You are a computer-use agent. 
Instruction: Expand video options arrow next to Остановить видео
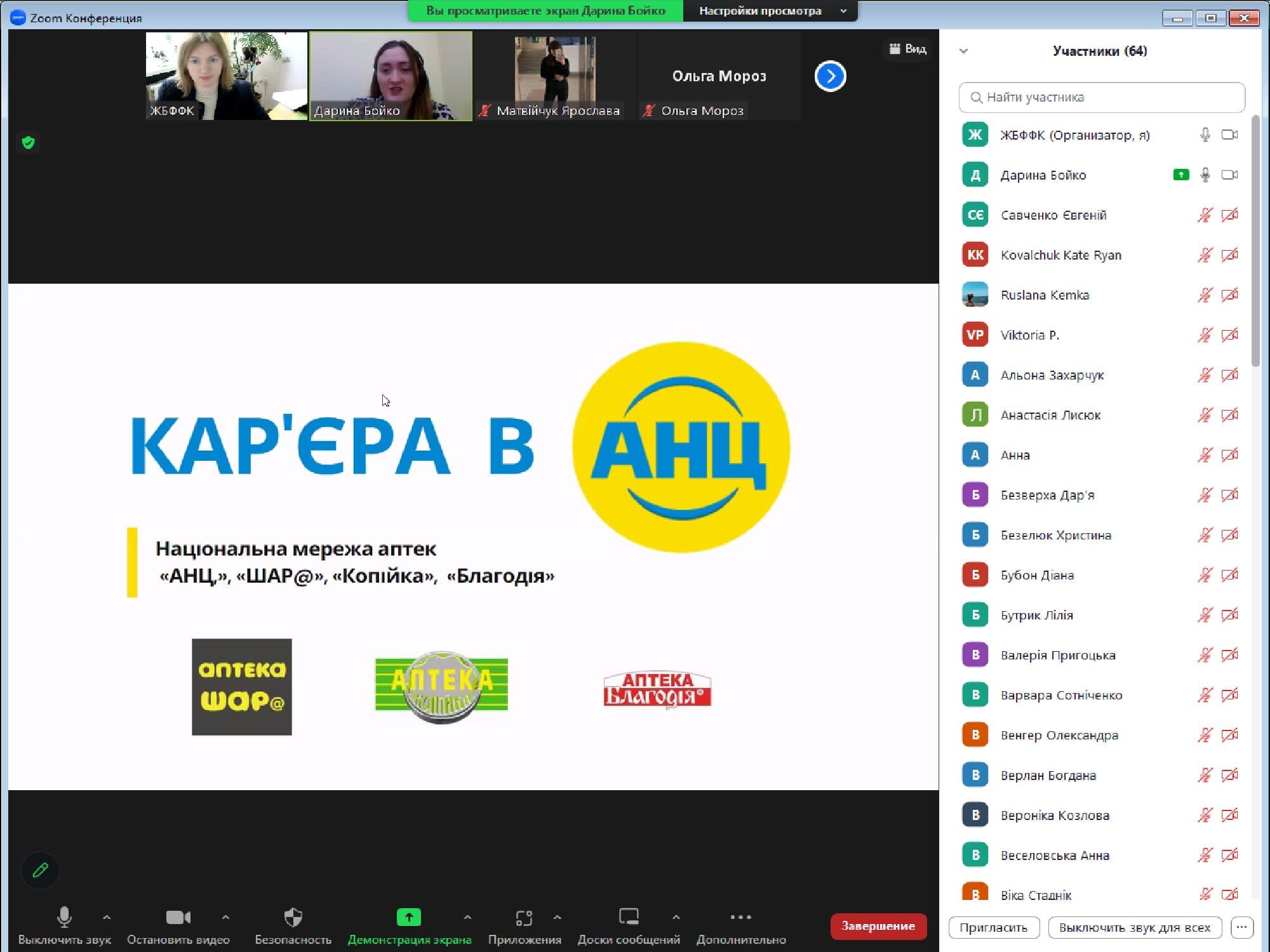225,917
